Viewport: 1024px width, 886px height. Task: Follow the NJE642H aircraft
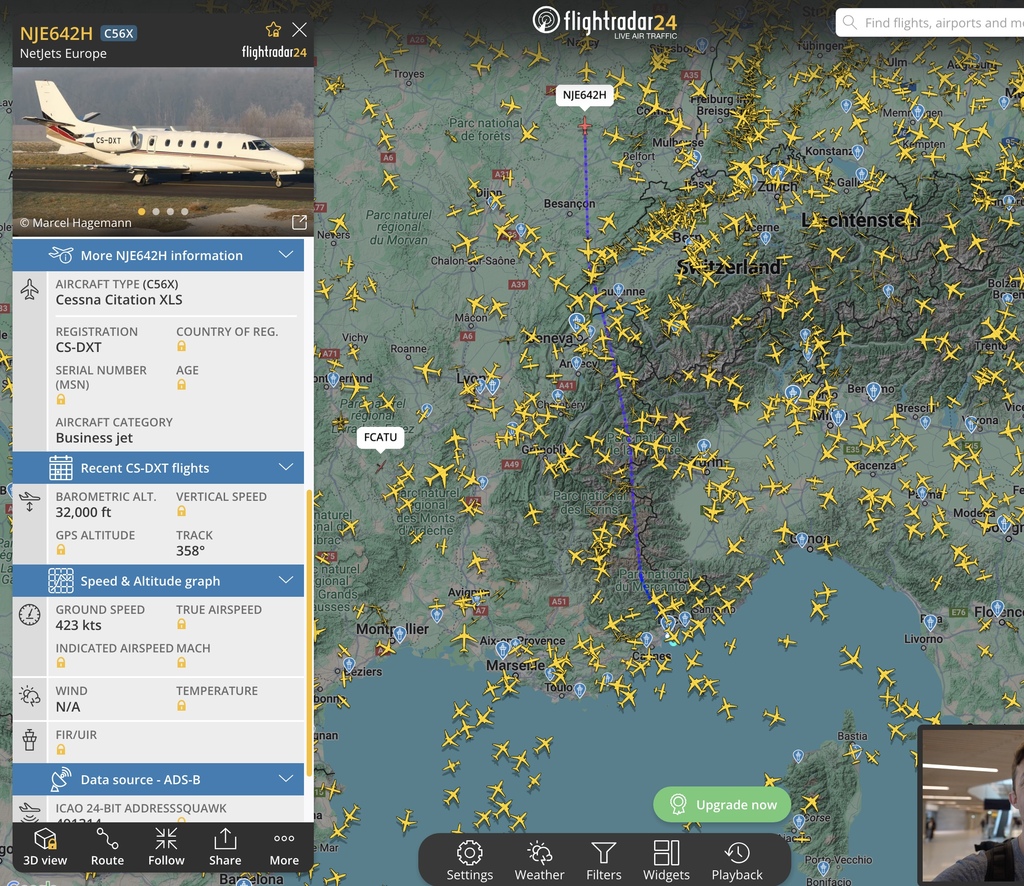point(166,847)
